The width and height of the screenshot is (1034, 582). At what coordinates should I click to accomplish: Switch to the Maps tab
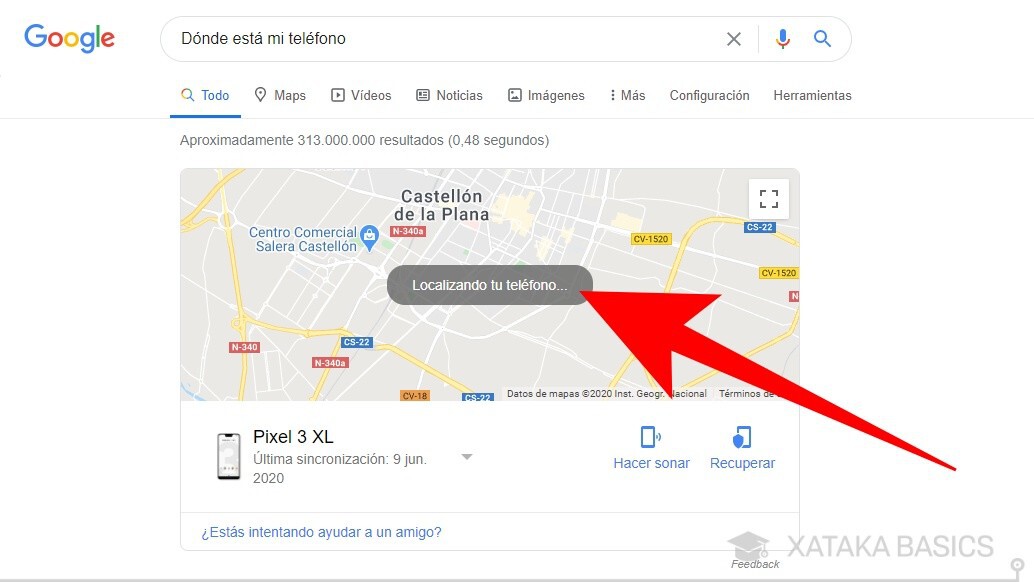click(x=280, y=96)
